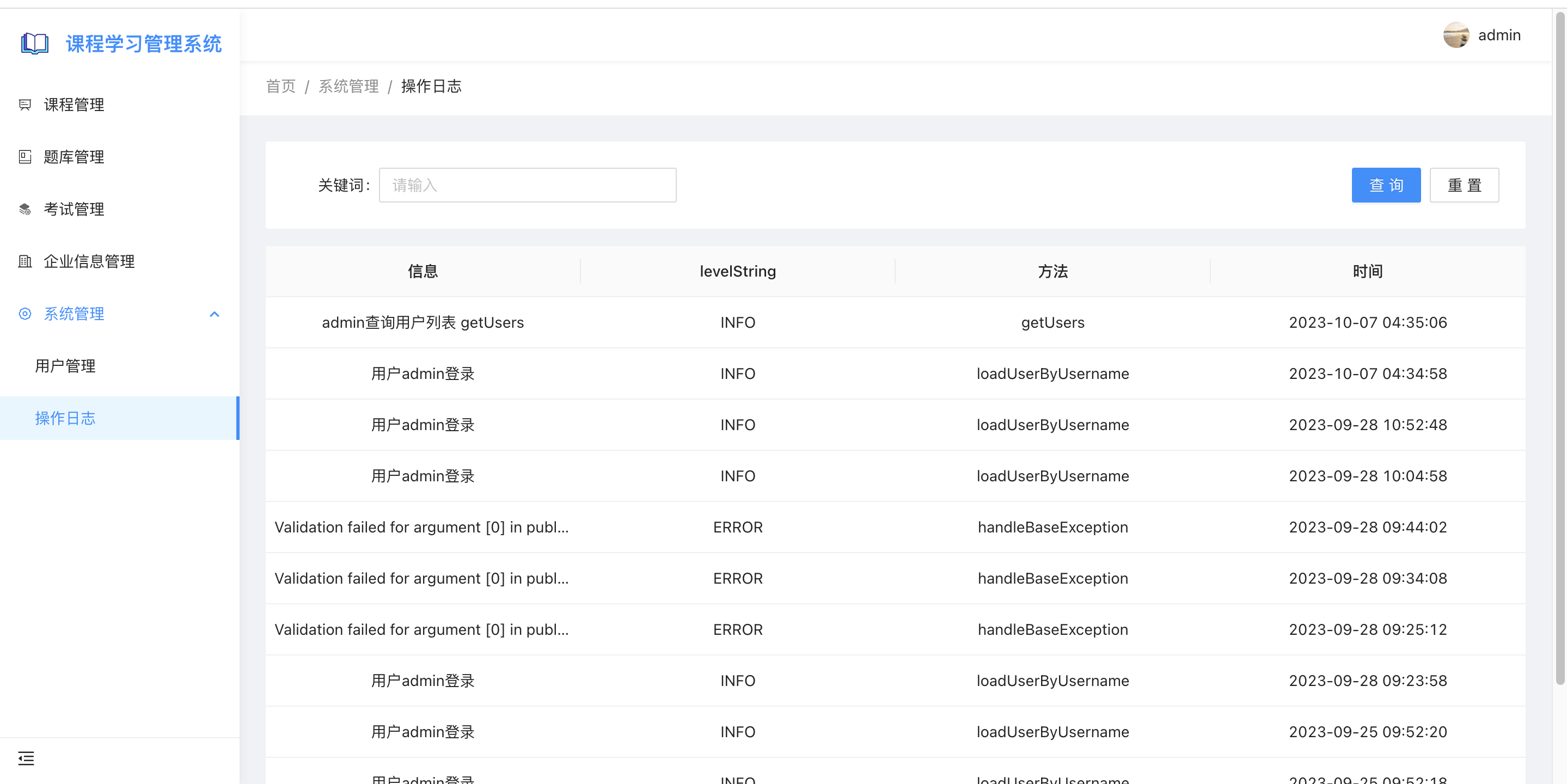This screenshot has width=1567, height=784.
Task: Click INFO level in the getUsers row
Action: tap(738, 322)
